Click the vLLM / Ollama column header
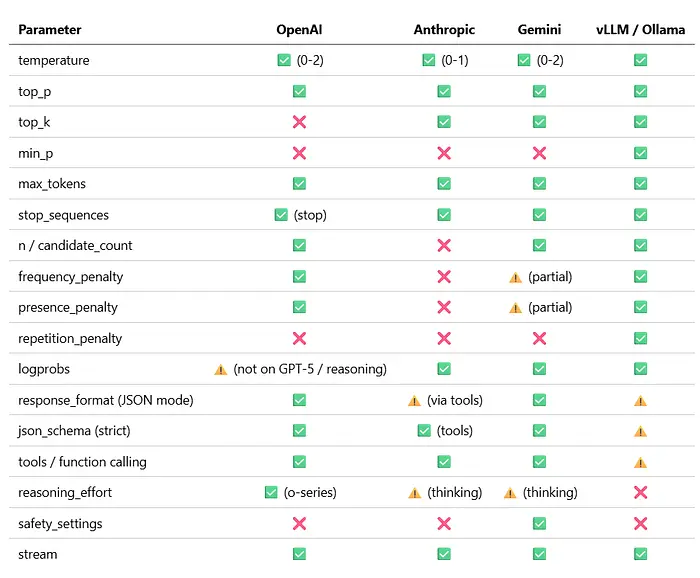The height and width of the screenshot is (578, 700). (x=641, y=29)
